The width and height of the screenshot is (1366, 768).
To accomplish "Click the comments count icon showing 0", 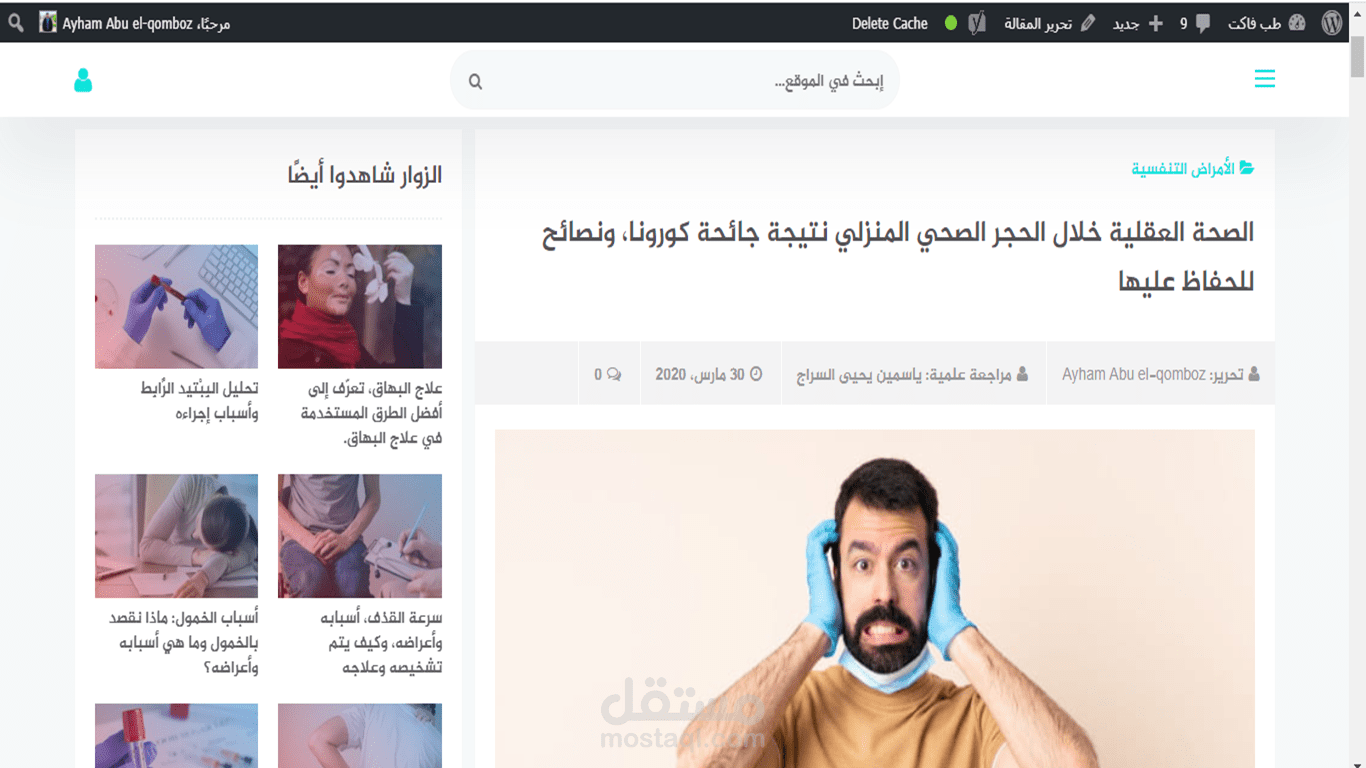I will [613, 374].
